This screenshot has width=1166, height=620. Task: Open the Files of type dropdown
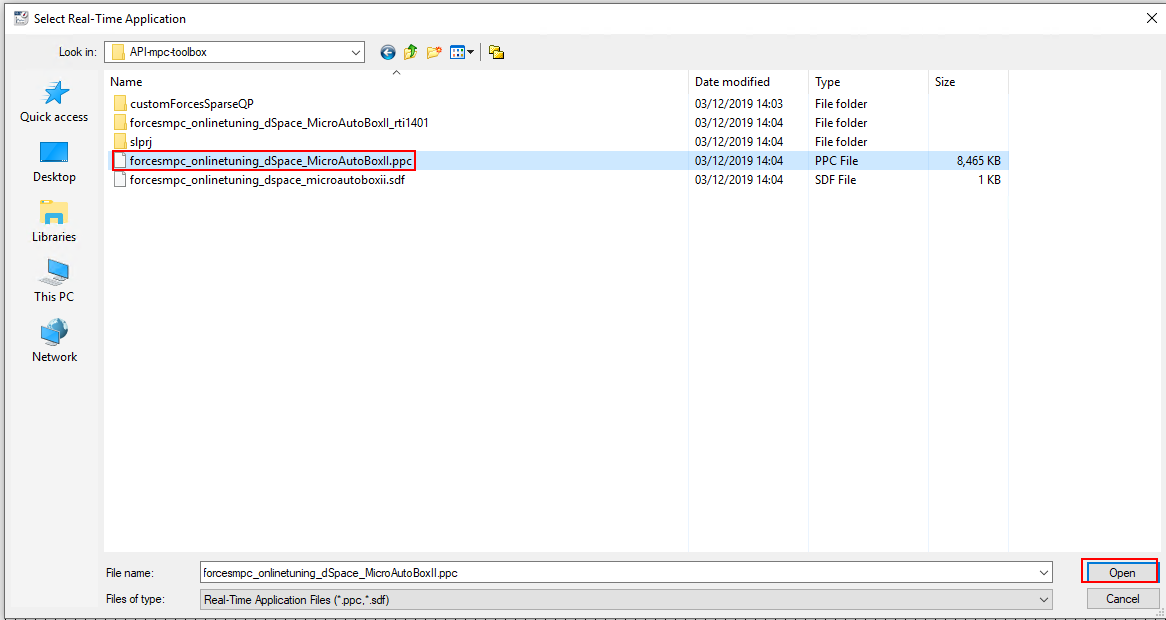(x=1044, y=599)
